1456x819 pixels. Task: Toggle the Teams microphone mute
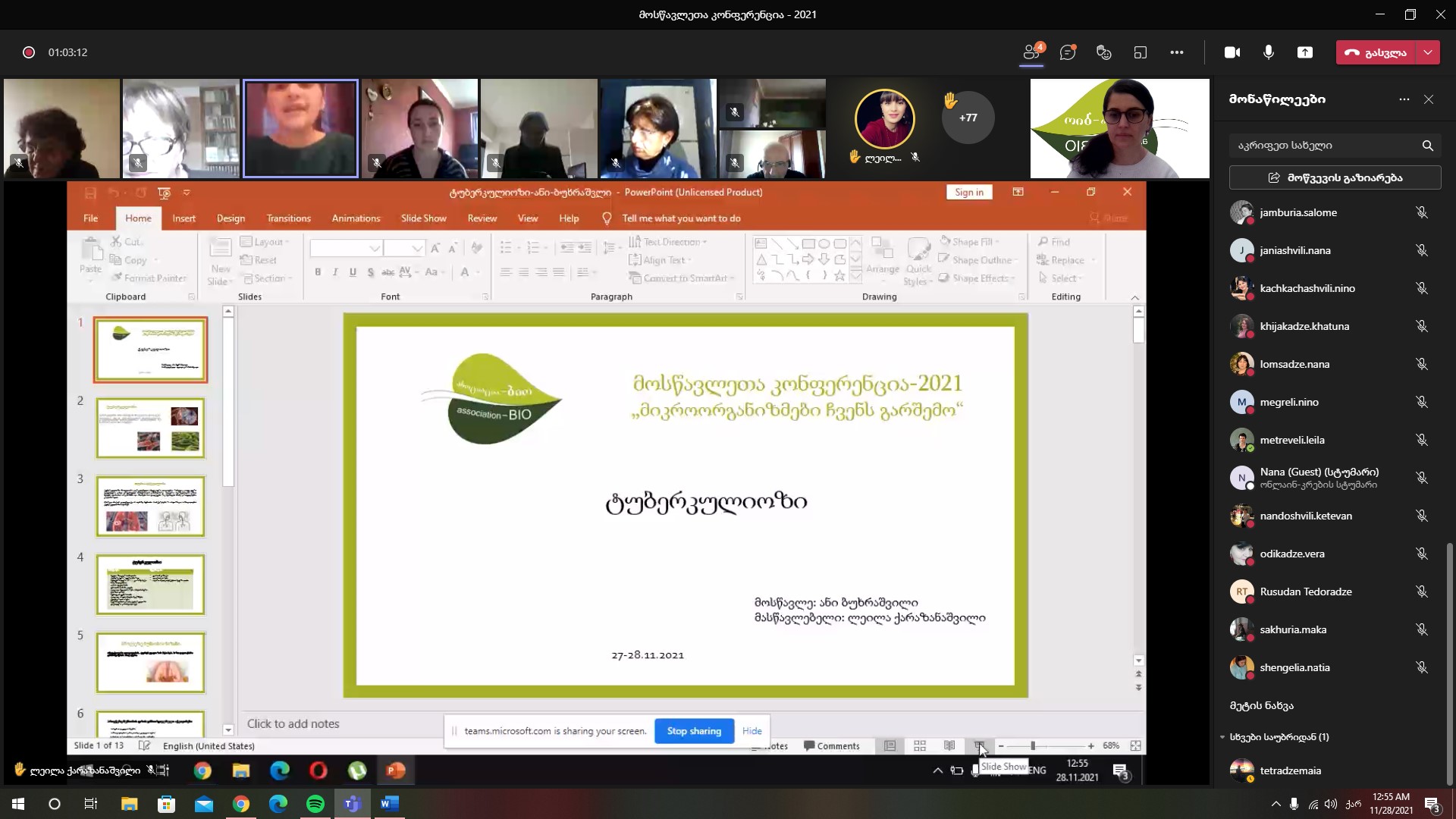1269,52
